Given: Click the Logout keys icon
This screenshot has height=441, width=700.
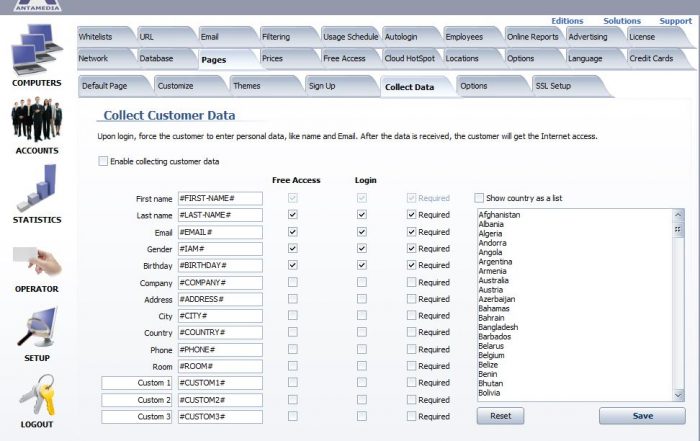Looking at the screenshot, I should (x=38, y=395).
